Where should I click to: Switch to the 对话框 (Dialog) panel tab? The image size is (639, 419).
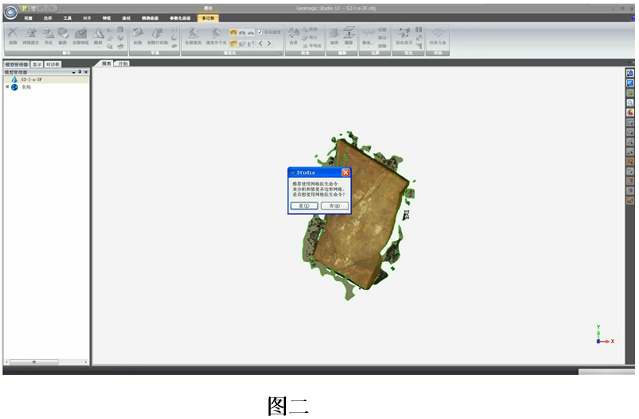tap(52, 64)
